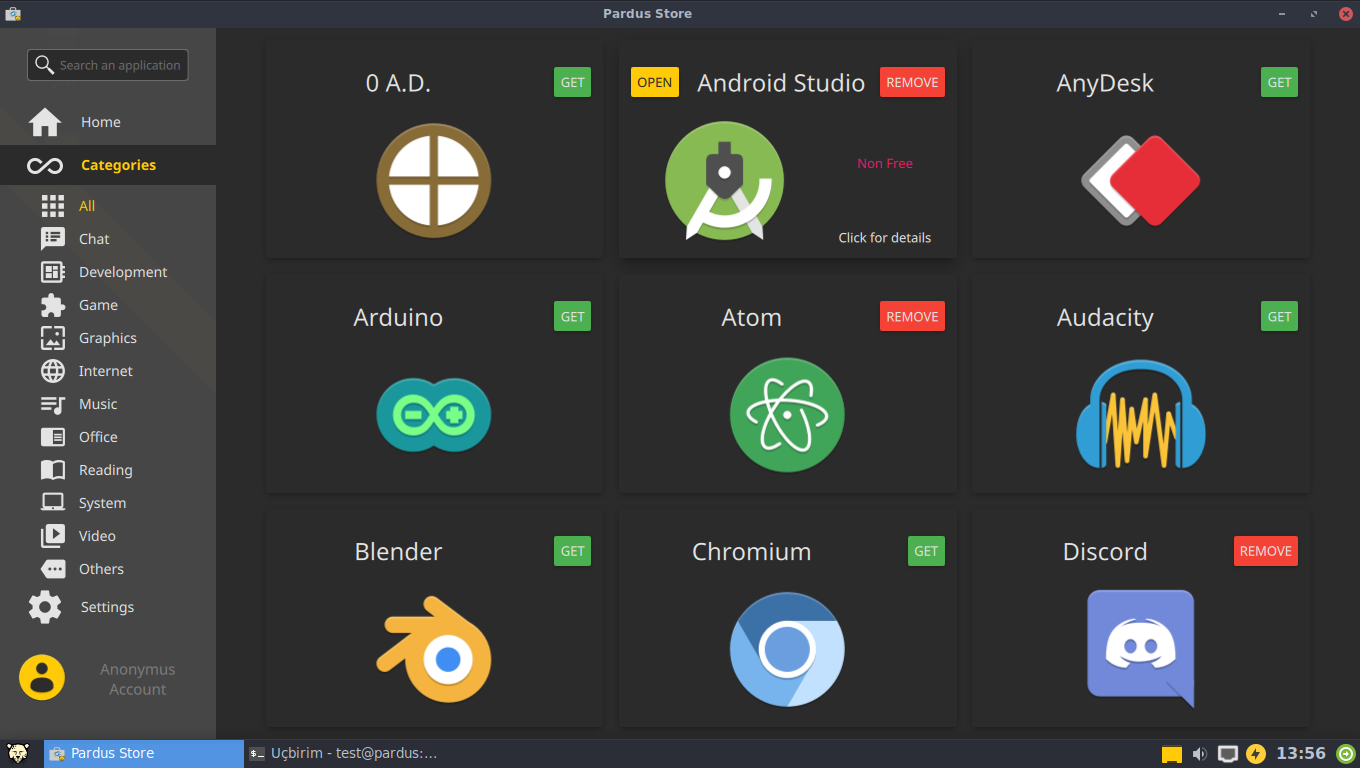The width and height of the screenshot is (1360, 768).
Task: Click the Video play icon
Action: (53, 536)
